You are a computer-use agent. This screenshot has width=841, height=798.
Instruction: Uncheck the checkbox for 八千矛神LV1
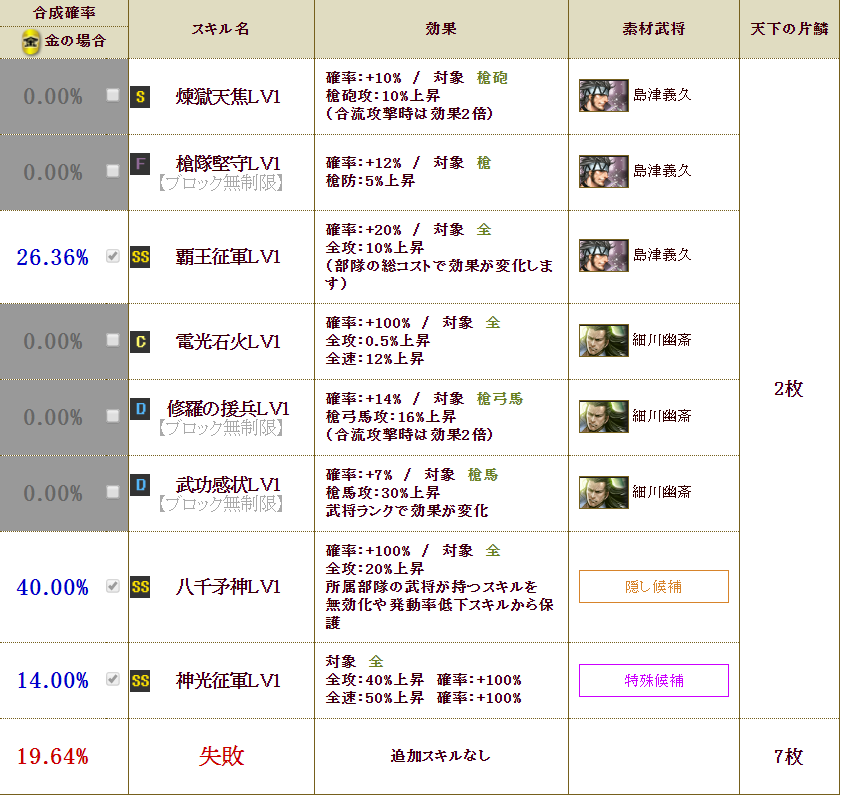(113, 586)
